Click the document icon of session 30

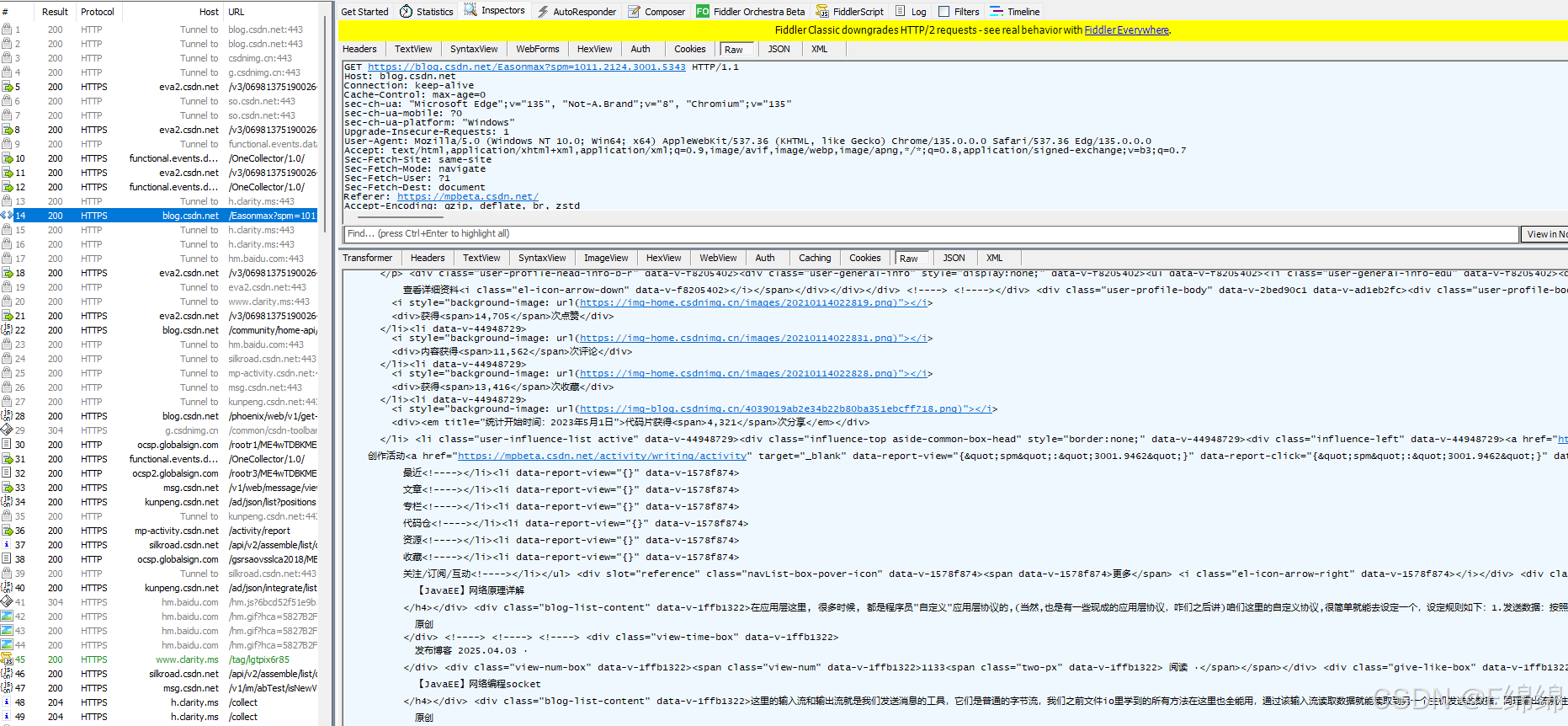[x=7, y=445]
